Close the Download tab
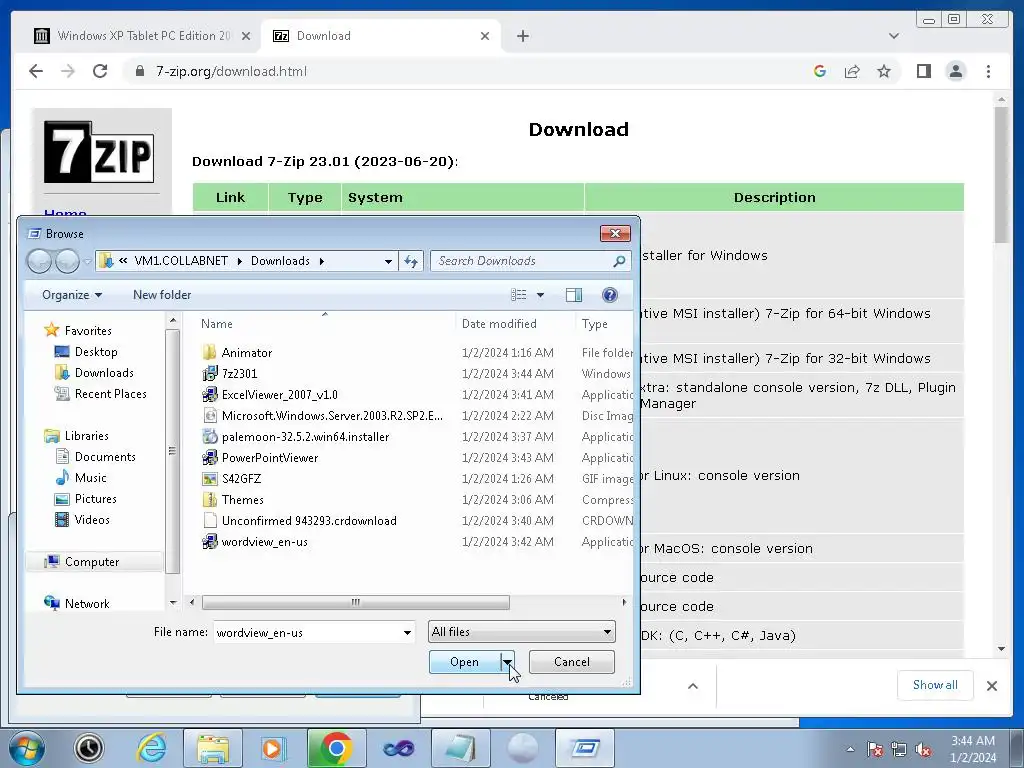 [485, 36]
